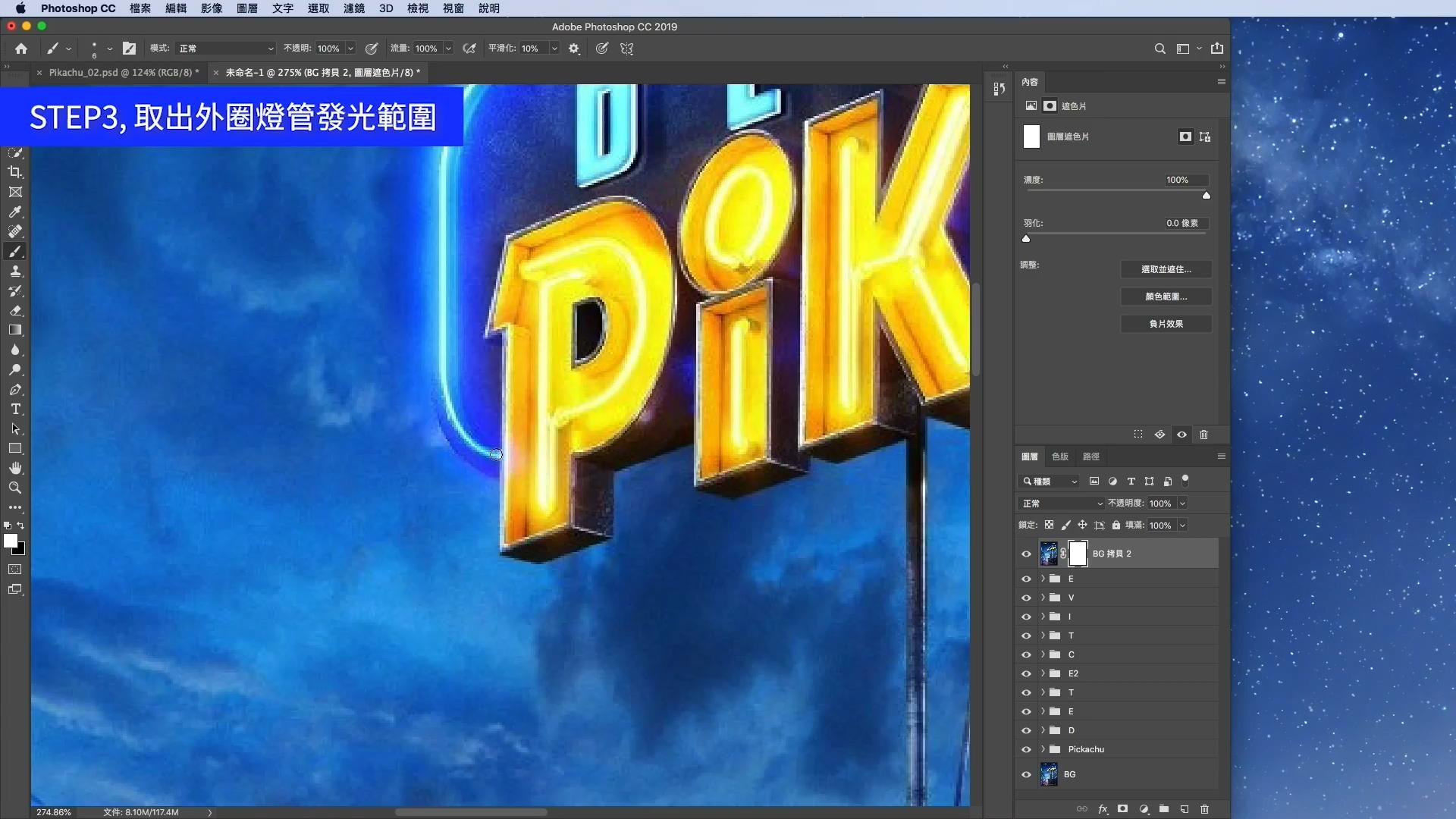
Task: Hide the V group layer
Action: (x=1026, y=598)
